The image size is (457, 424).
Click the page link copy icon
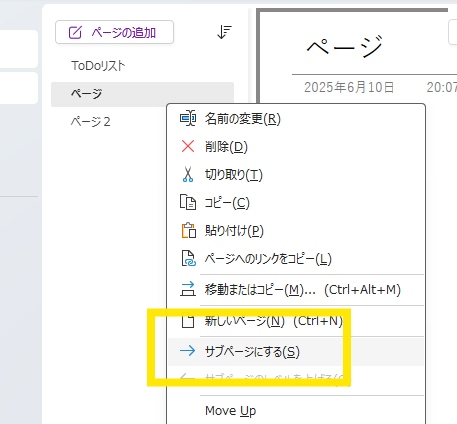(188, 258)
